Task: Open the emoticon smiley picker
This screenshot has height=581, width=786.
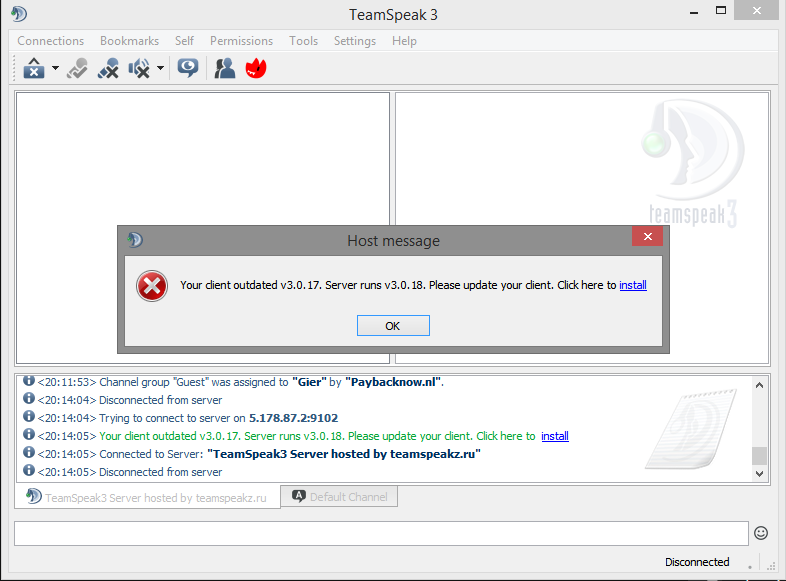Action: (x=761, y=533)
